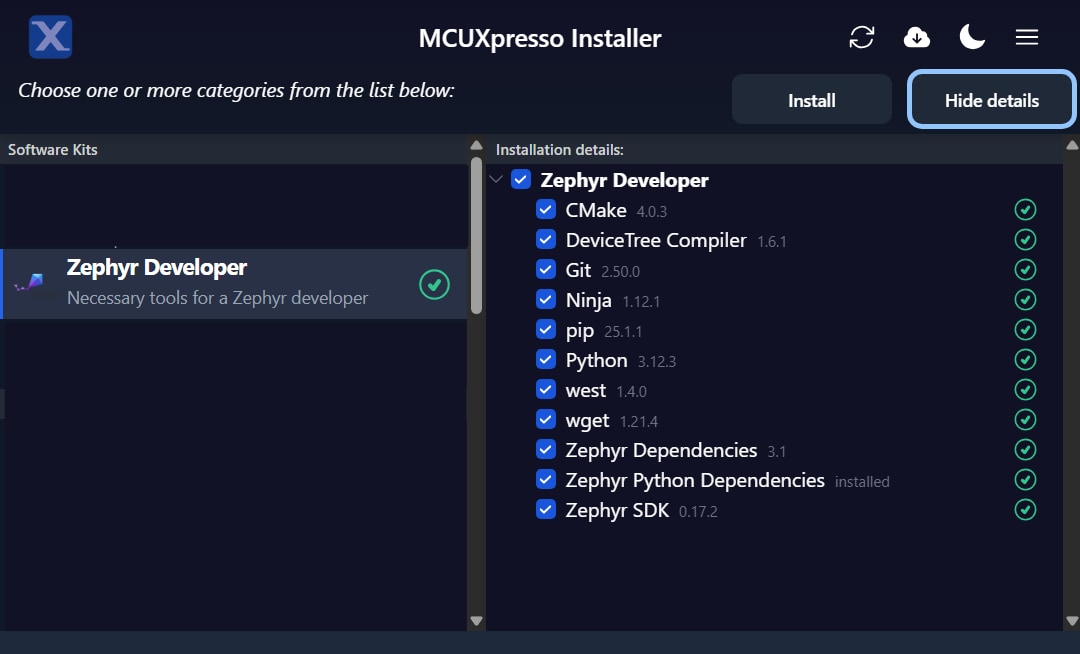Click the green status checkmark beside Git
The image size is (1080, 654).
[1025, 270]
